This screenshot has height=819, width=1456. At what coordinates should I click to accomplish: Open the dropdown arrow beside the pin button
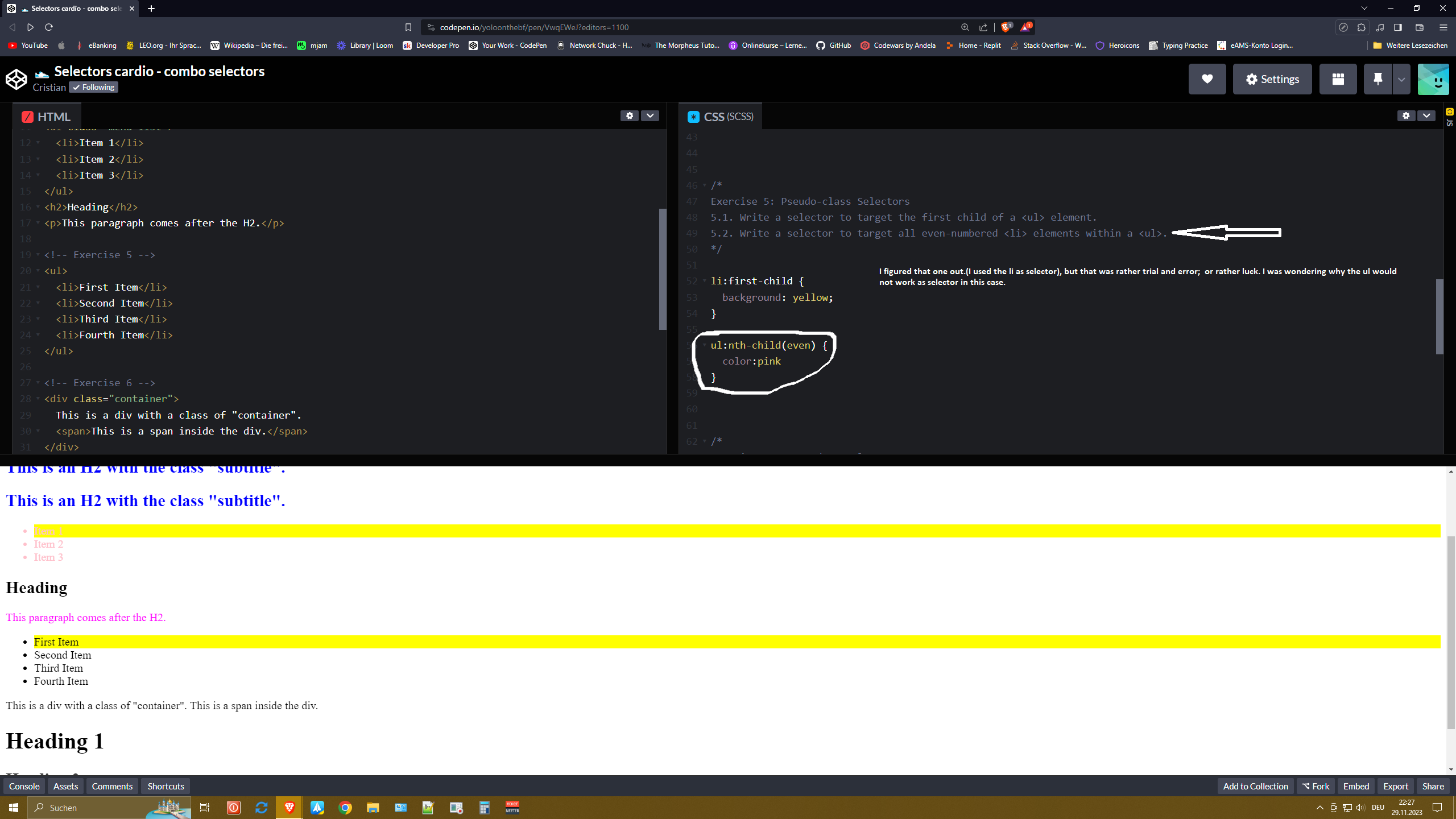point(1401,79)
